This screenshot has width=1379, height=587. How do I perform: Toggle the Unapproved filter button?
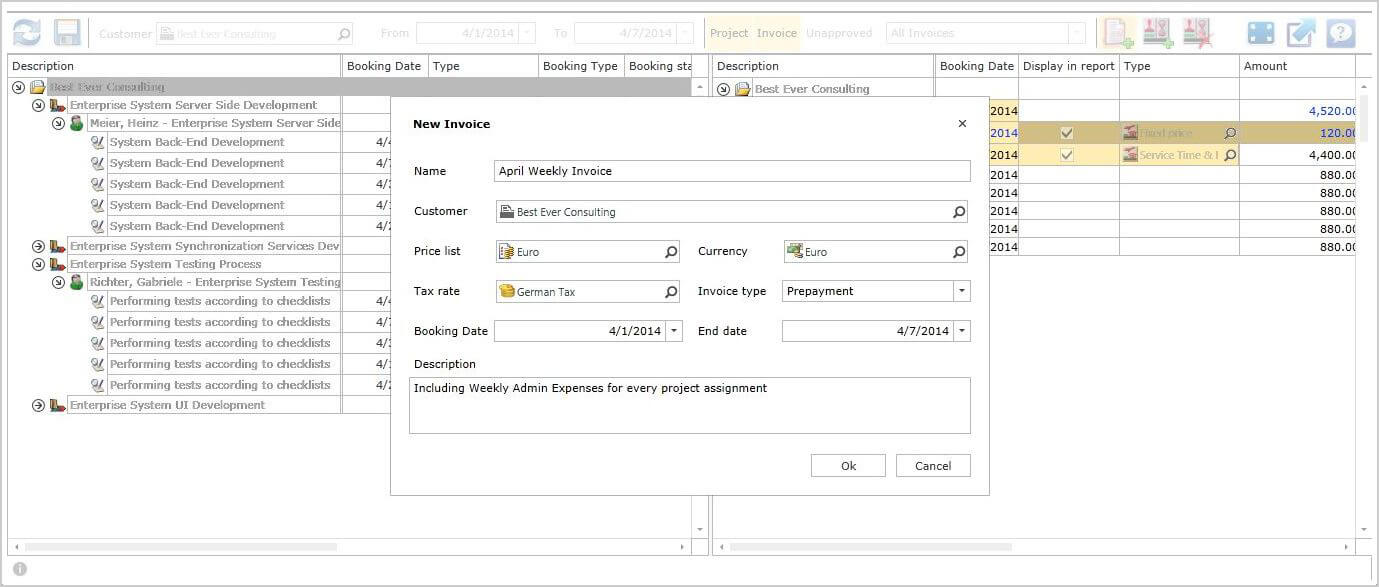click(839, 33)
